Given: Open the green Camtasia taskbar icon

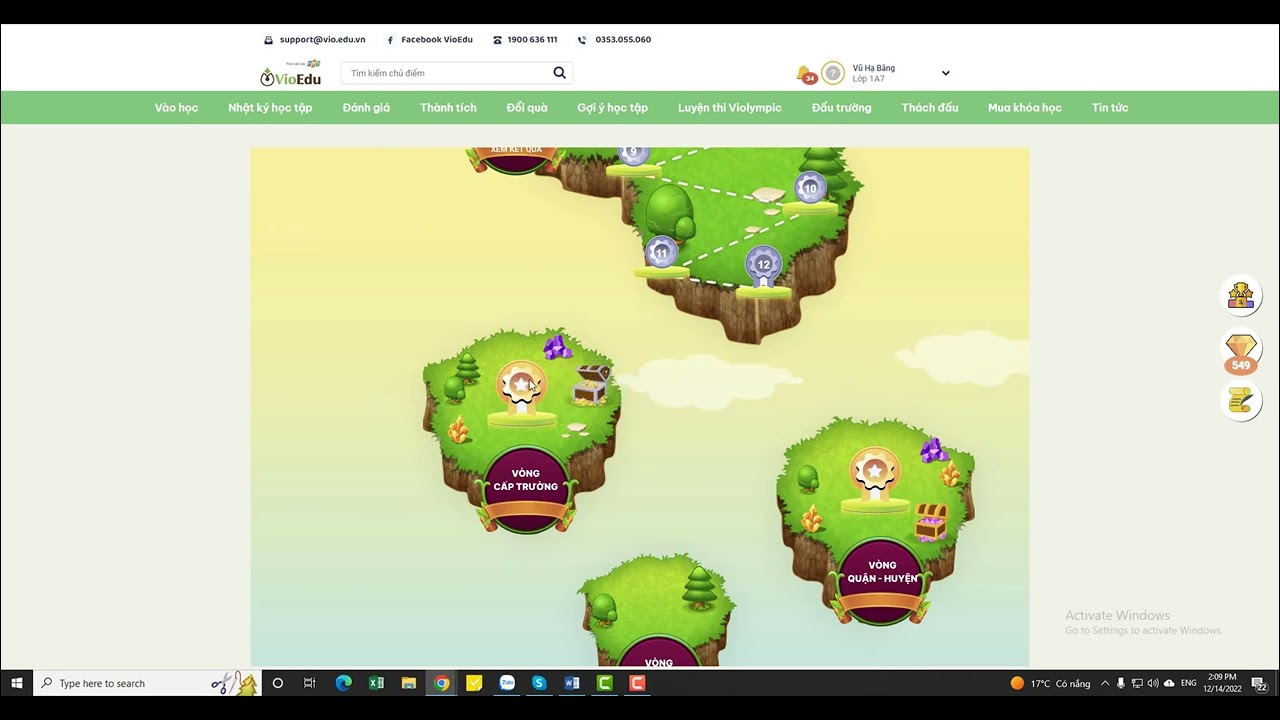Looking at the screenshot, I should pos(605,683).
